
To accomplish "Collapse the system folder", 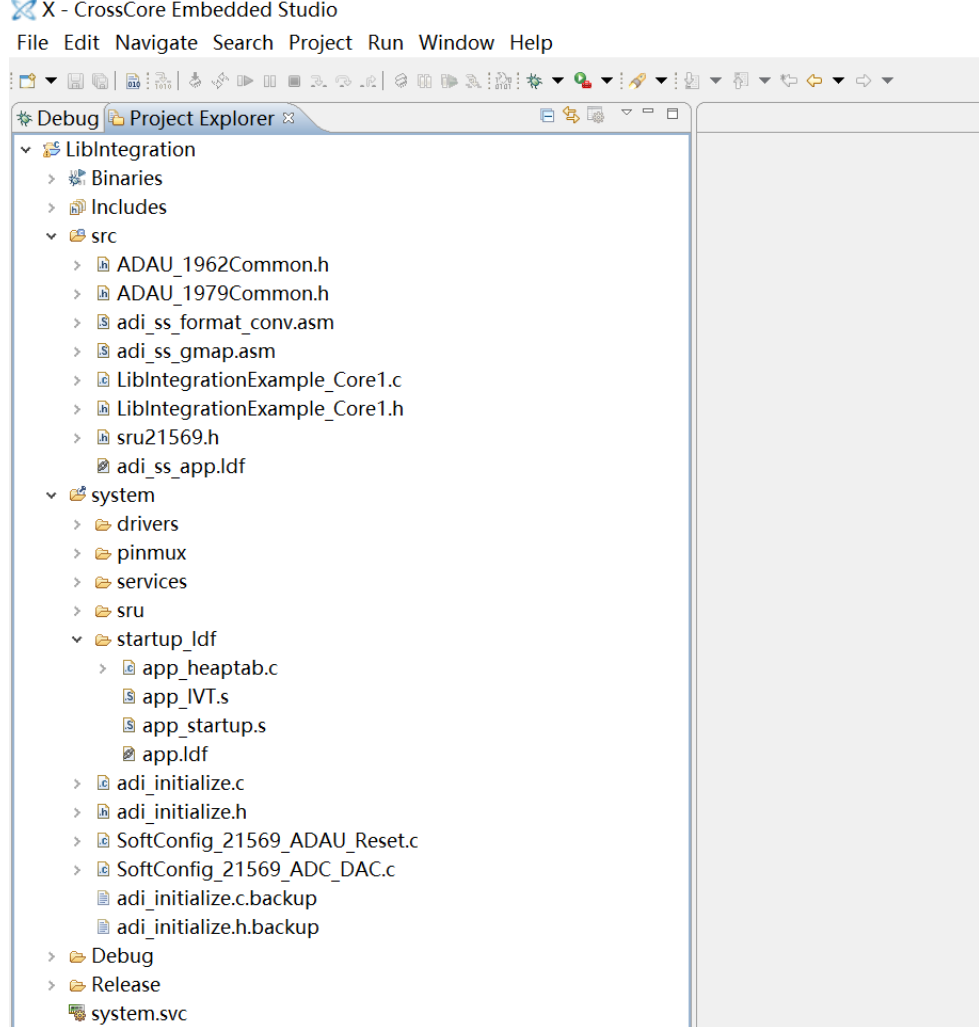I will pos(52,496).
